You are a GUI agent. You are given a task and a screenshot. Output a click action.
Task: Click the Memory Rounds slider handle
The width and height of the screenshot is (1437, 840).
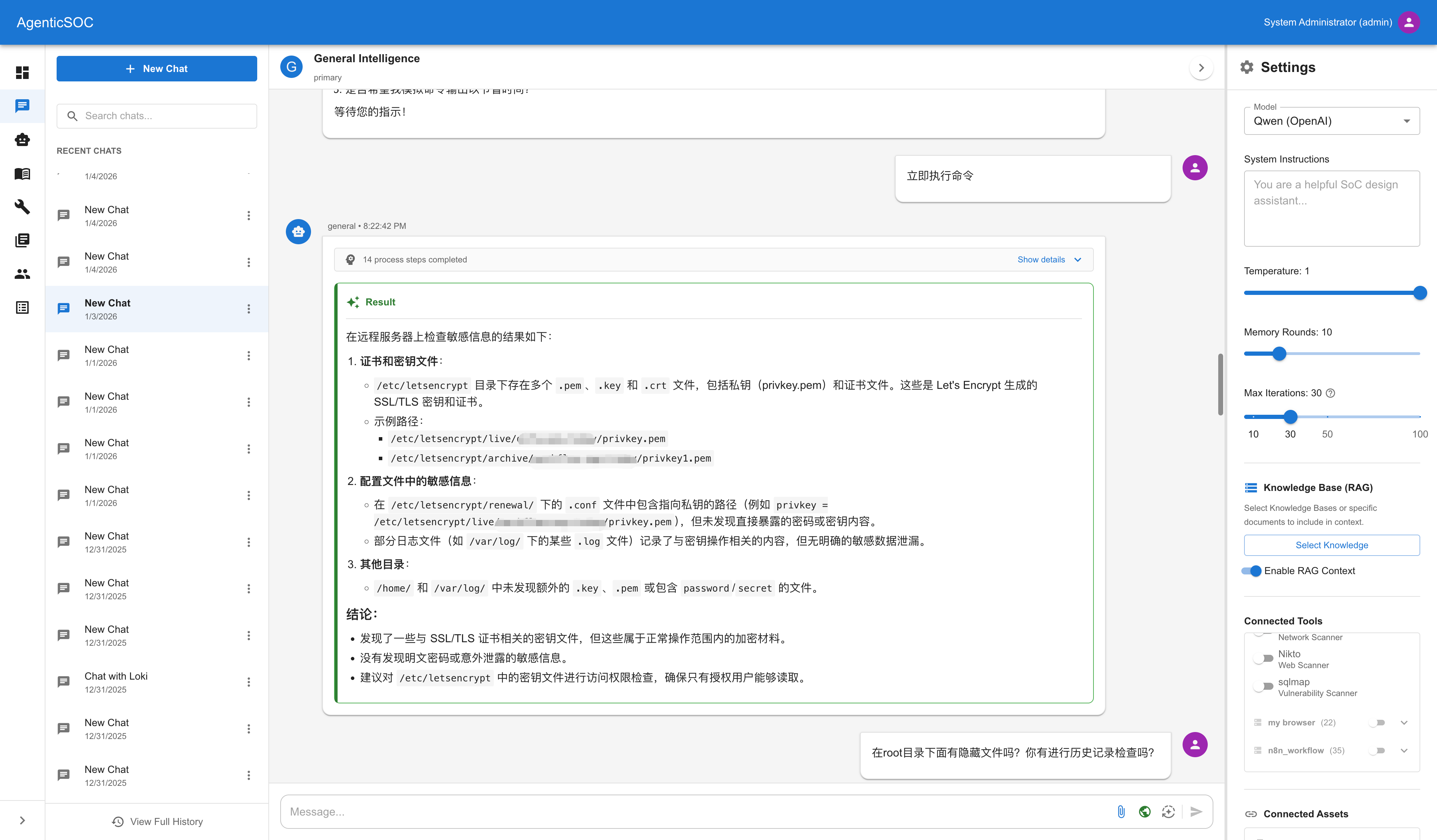pos(1279,354)
